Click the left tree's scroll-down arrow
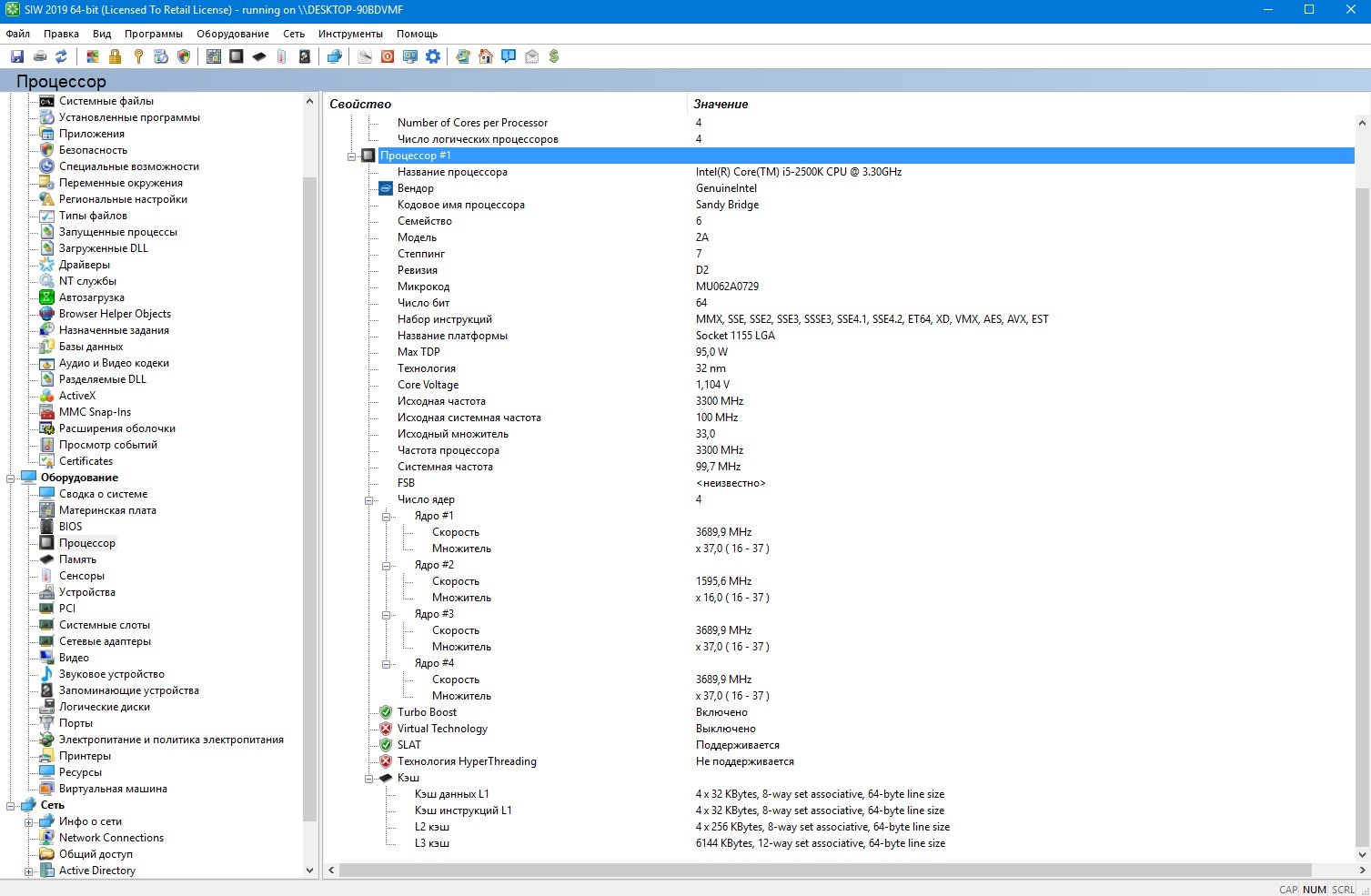The image size is (1371, 896). [x=309, y=871]
